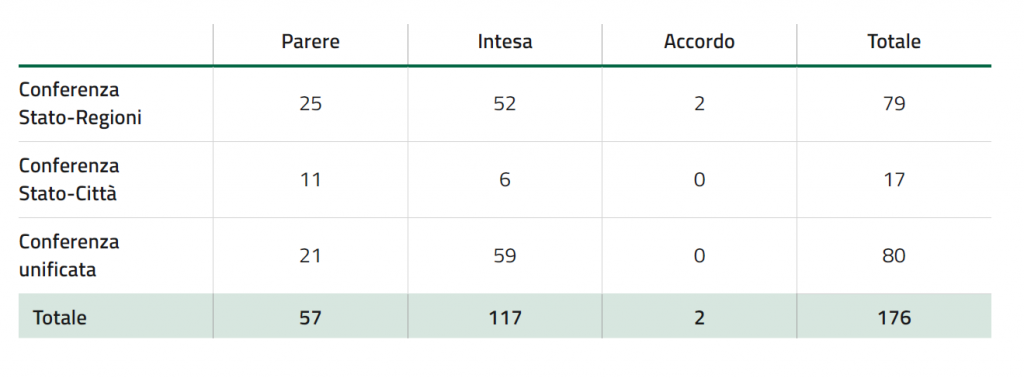This screenshot has height=378, width=1024.
Task: Click the Intesa value 52 for Stato-Regioni
Action: (505, 104)
